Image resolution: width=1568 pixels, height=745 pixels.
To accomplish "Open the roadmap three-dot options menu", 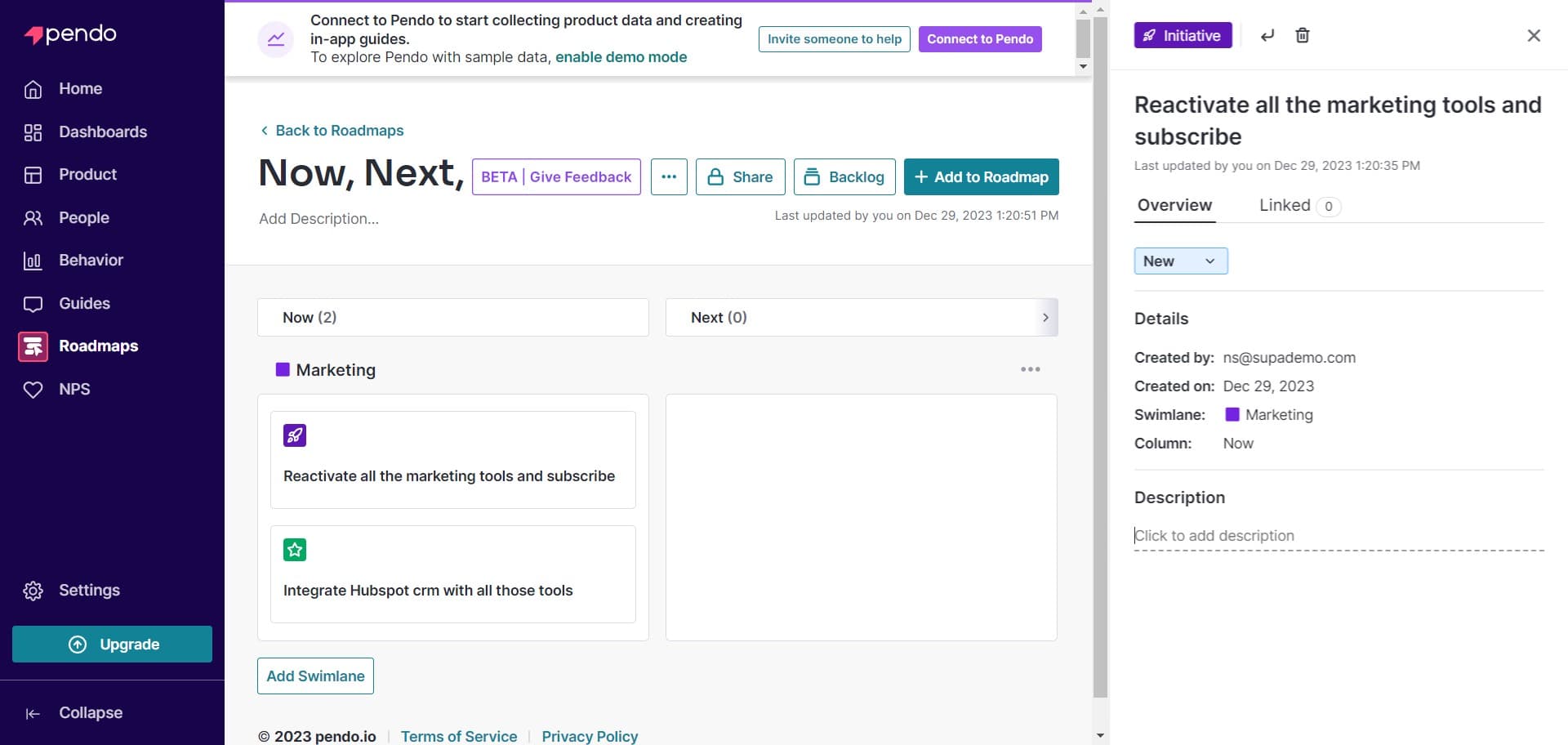I will pos(669,177).
